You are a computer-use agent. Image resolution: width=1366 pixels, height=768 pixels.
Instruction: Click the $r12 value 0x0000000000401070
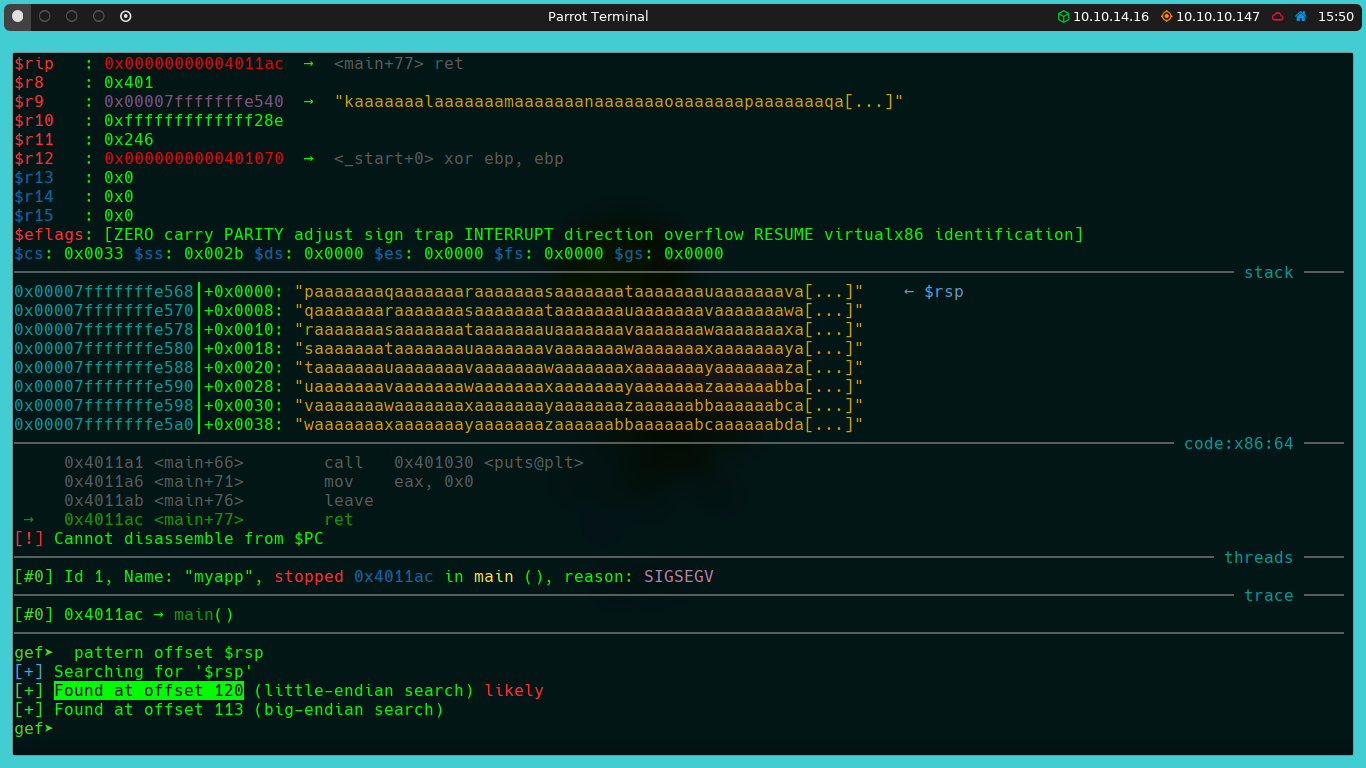(194, 158)
